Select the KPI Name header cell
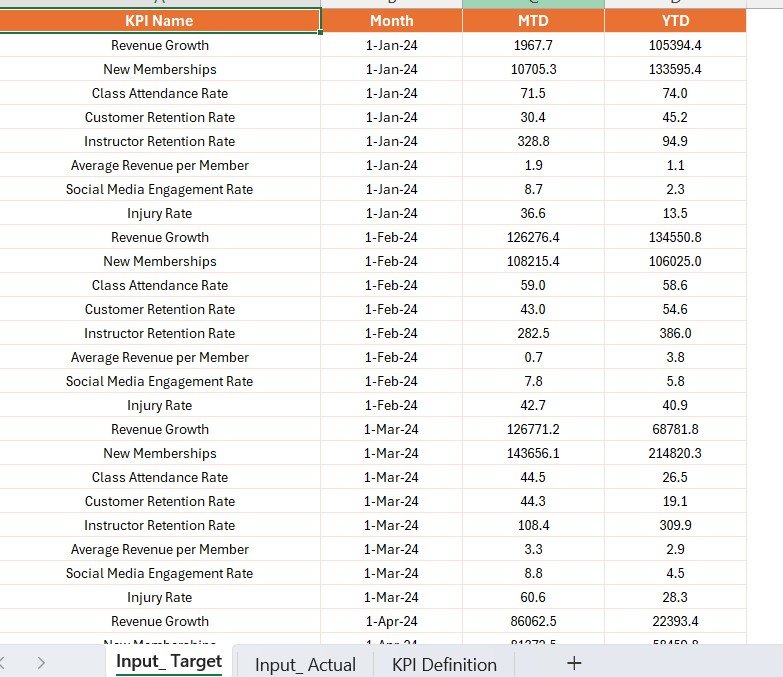 coord(159,20)
